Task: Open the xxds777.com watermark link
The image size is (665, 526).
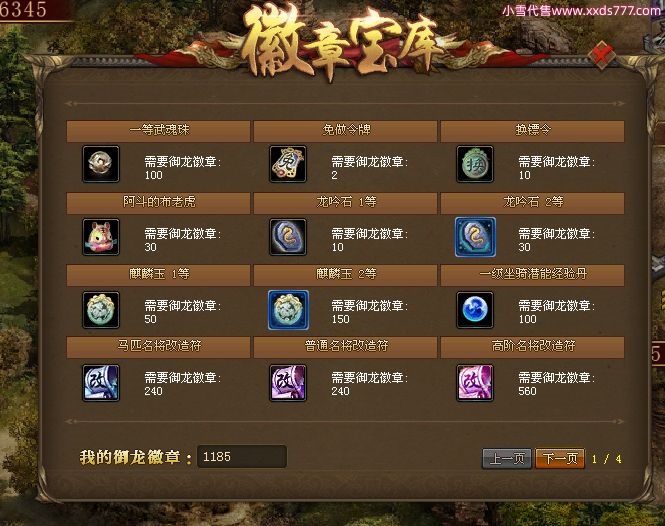Action: point(581,11)
